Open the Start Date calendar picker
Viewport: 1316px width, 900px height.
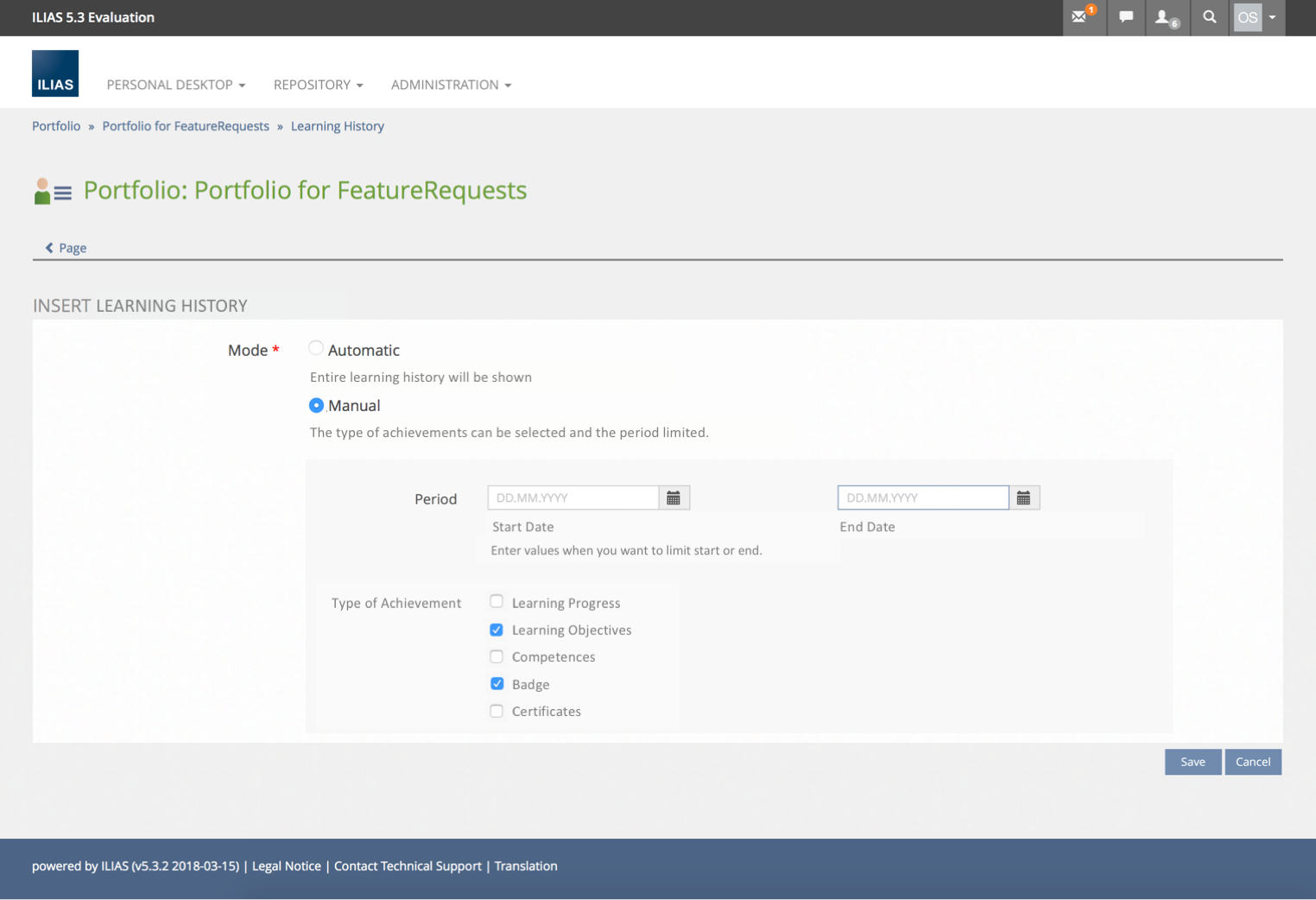(674, 498)
